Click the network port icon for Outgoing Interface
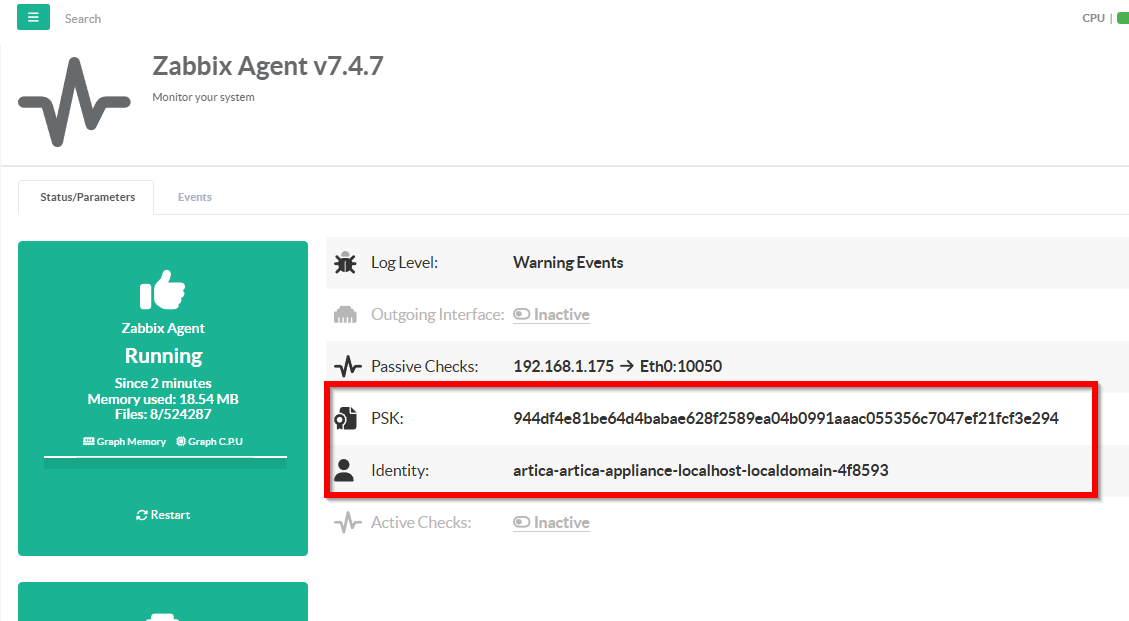1129x621 pixels. (345, 315)
